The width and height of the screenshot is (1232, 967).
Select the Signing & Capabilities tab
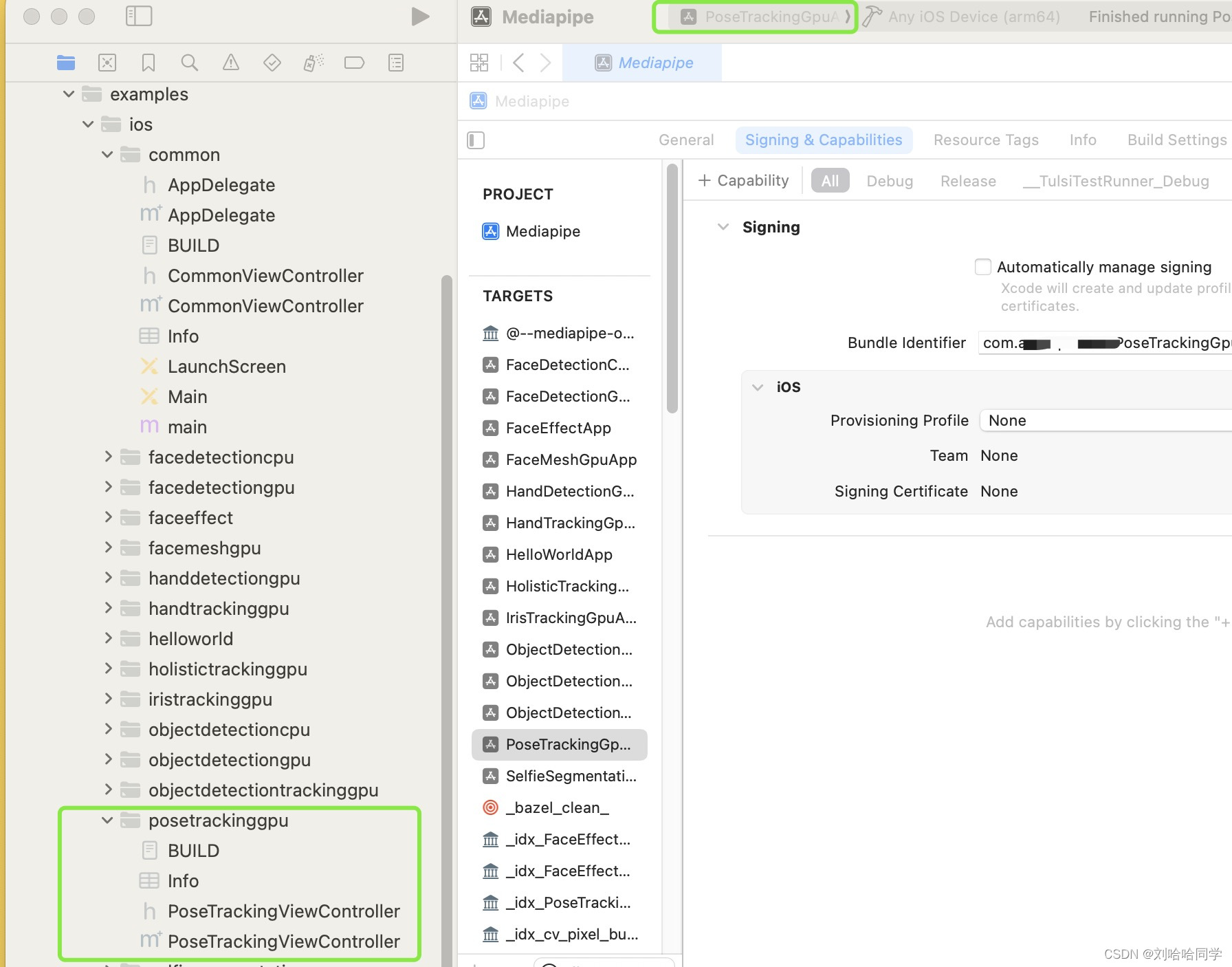tap(824, 140)
